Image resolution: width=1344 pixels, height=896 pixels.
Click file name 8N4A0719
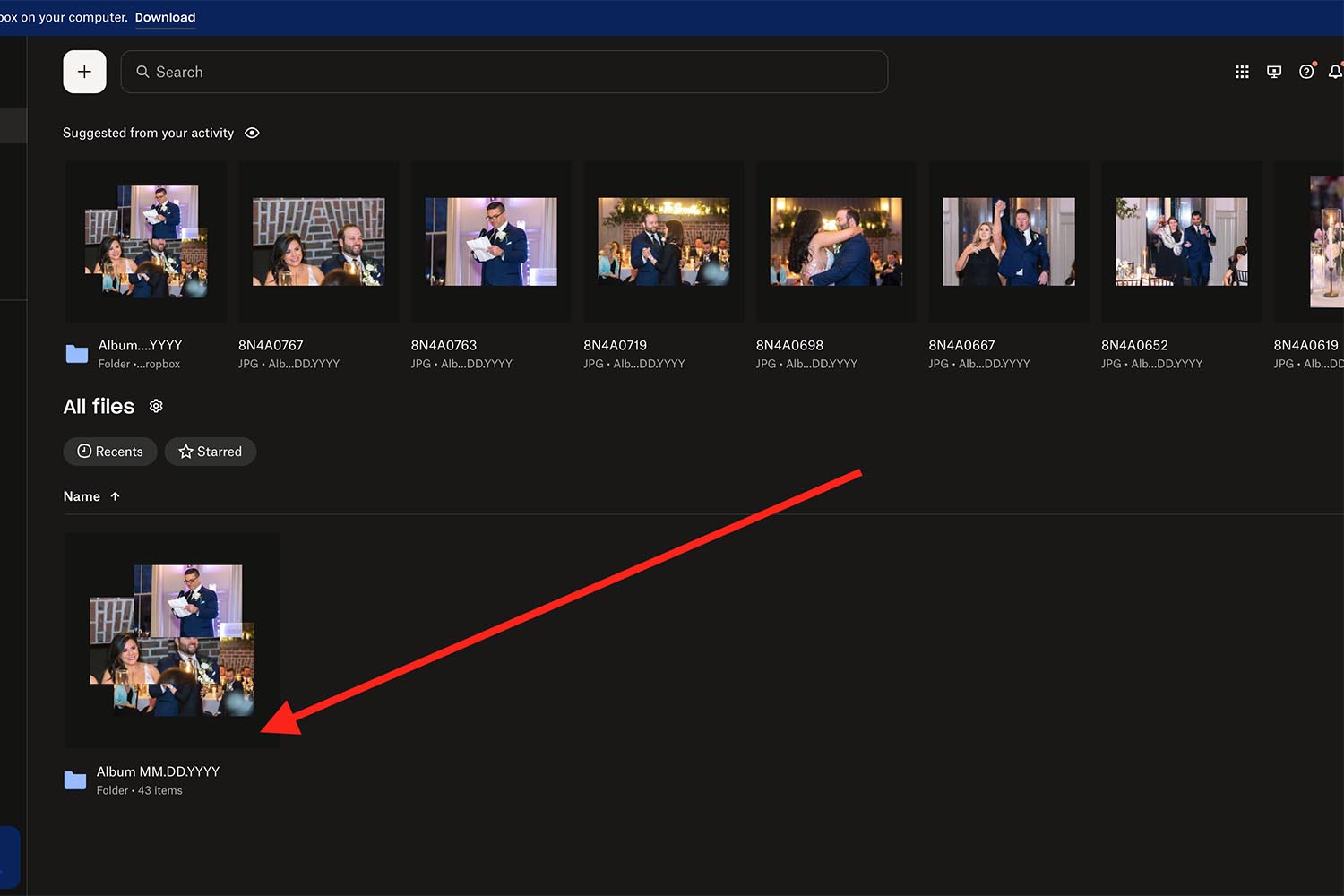click(615, 345)
